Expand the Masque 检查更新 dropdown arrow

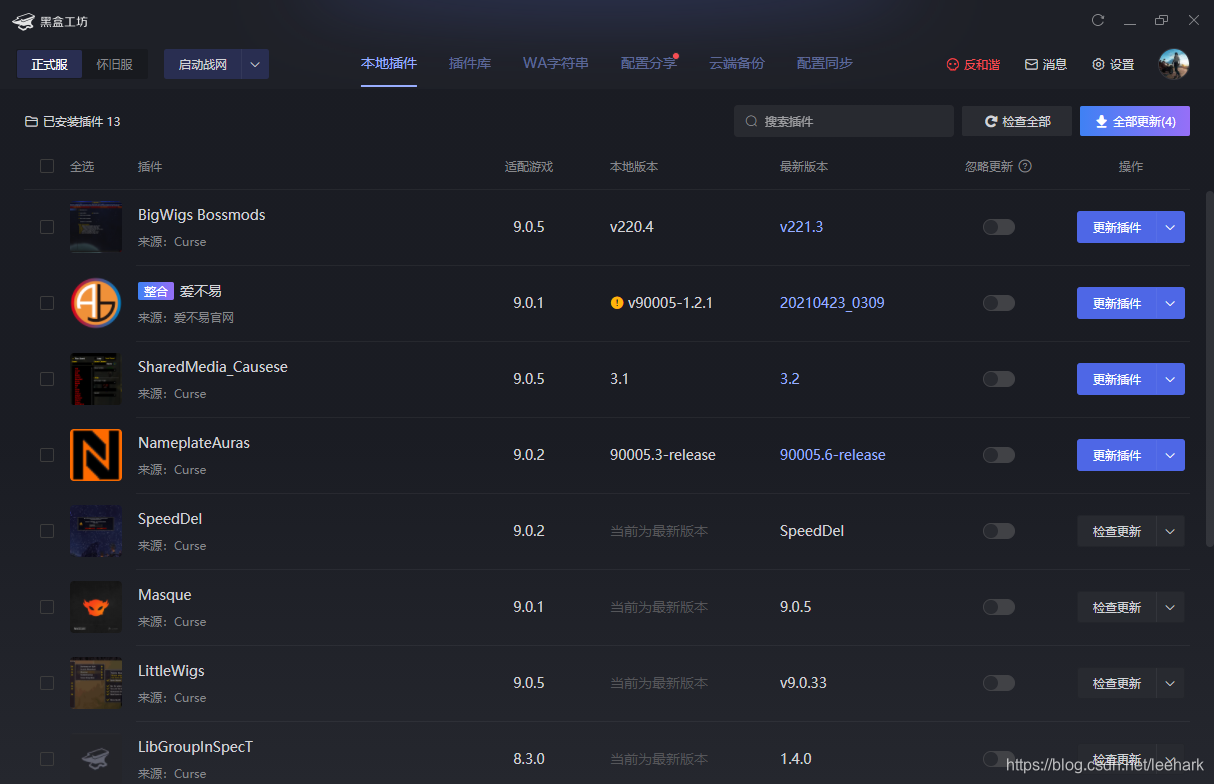click(1171, 607)
